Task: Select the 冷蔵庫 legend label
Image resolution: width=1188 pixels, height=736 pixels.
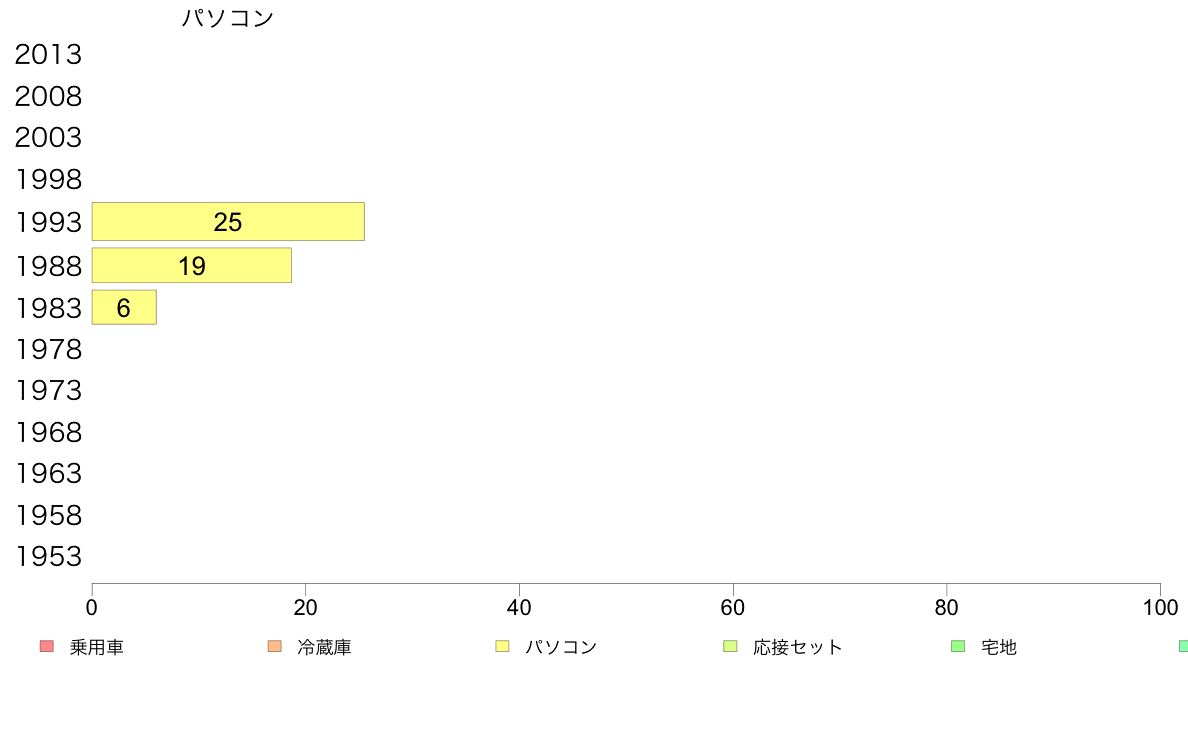Action: point(324,647)
